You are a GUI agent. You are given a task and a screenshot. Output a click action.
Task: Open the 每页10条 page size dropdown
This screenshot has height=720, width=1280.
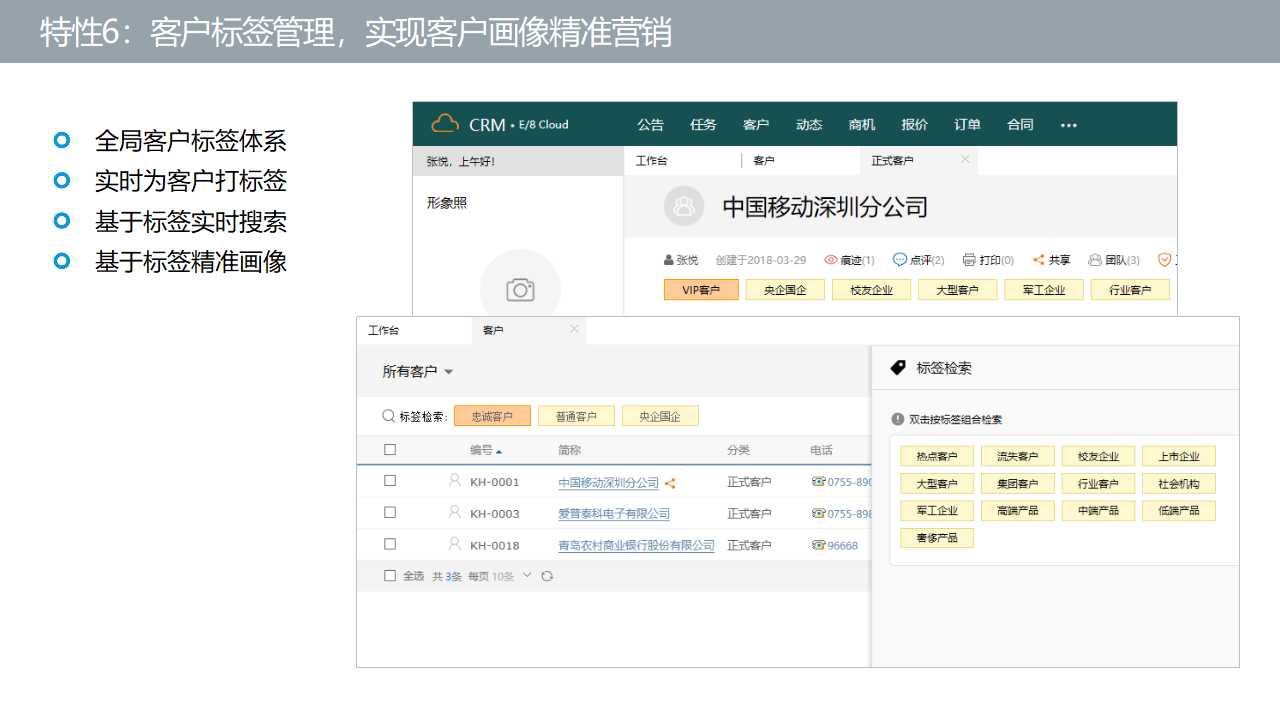tap(527, 576)
